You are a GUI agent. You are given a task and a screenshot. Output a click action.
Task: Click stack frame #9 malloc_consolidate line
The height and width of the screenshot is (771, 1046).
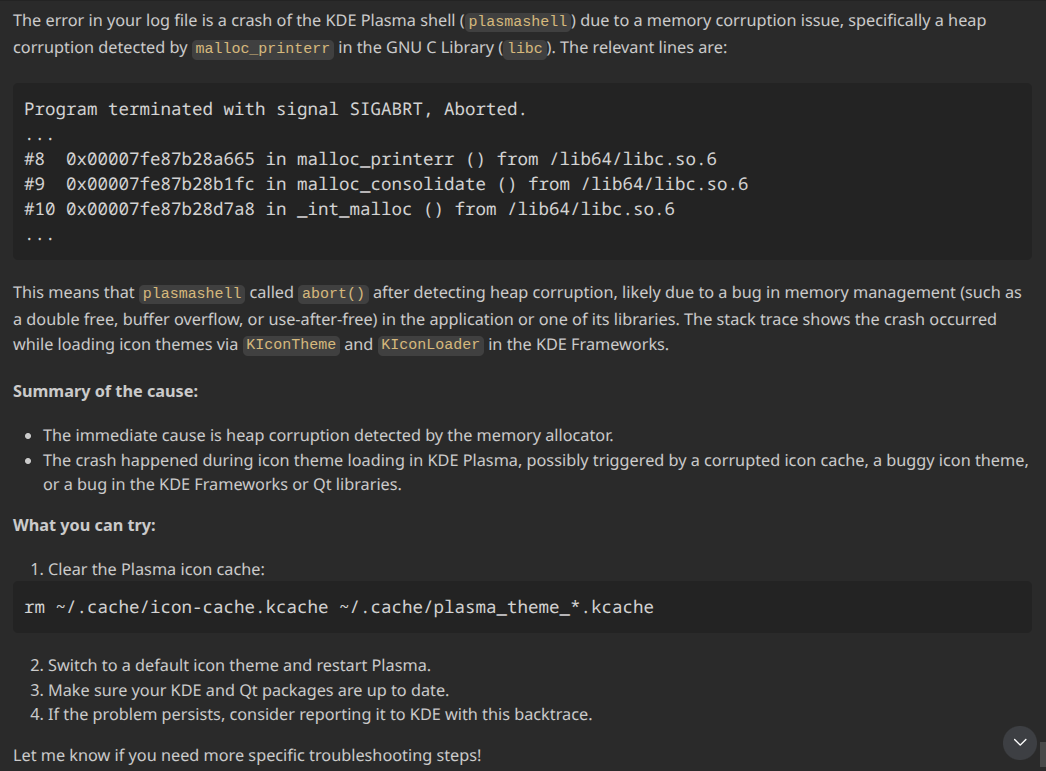[386, 185]
